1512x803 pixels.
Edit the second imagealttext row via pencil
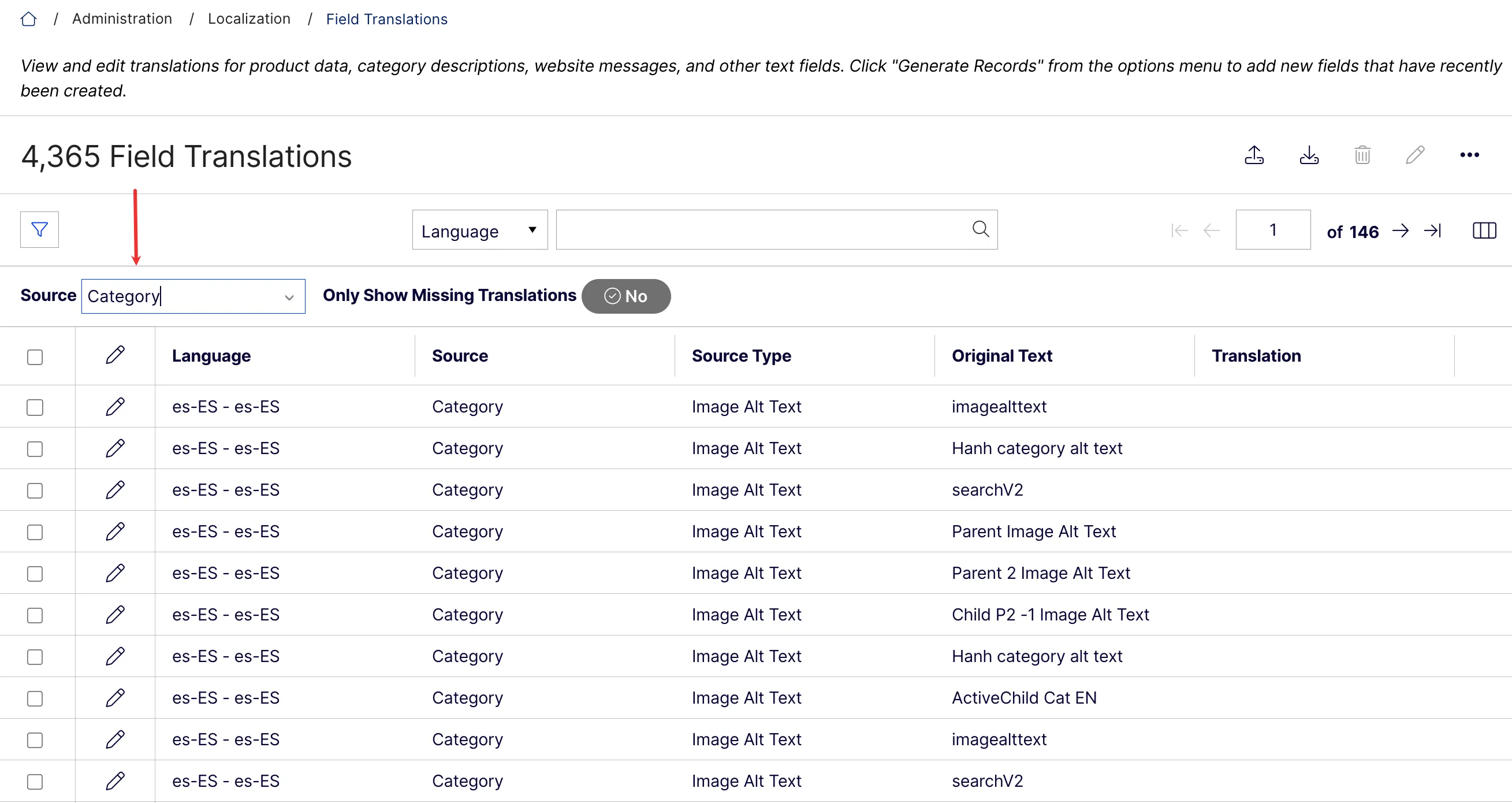(x=115, y=739)
